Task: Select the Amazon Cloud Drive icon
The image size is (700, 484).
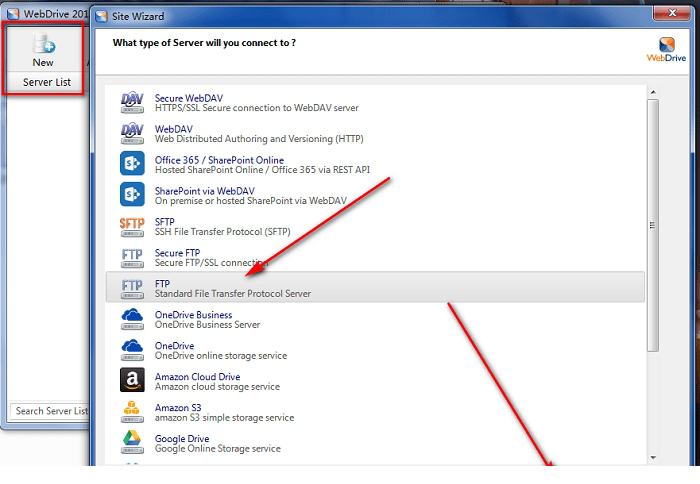Action: pos(132,381)
